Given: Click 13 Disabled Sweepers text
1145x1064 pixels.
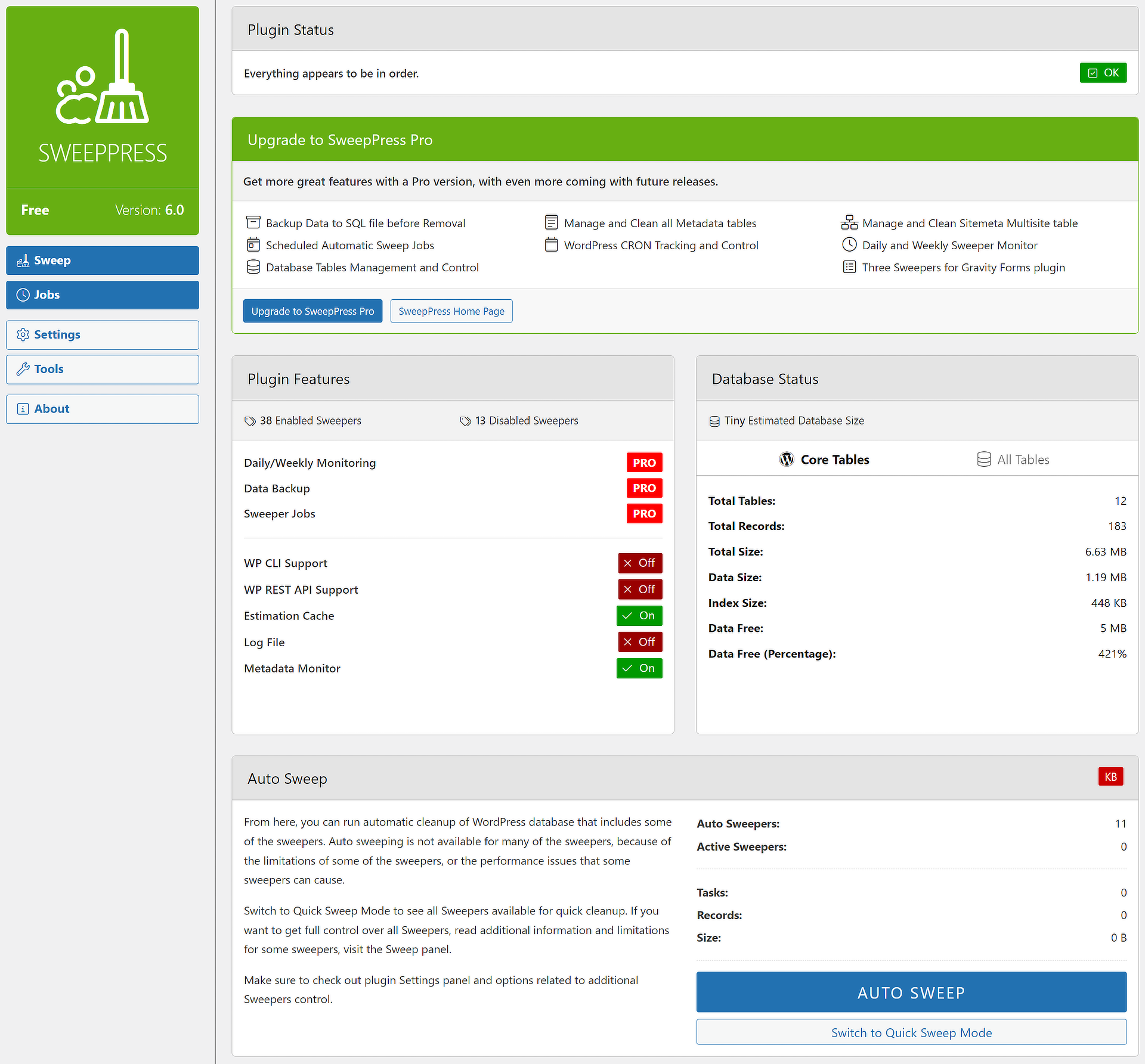Looking at the screenshot, I should coord(527,421).
